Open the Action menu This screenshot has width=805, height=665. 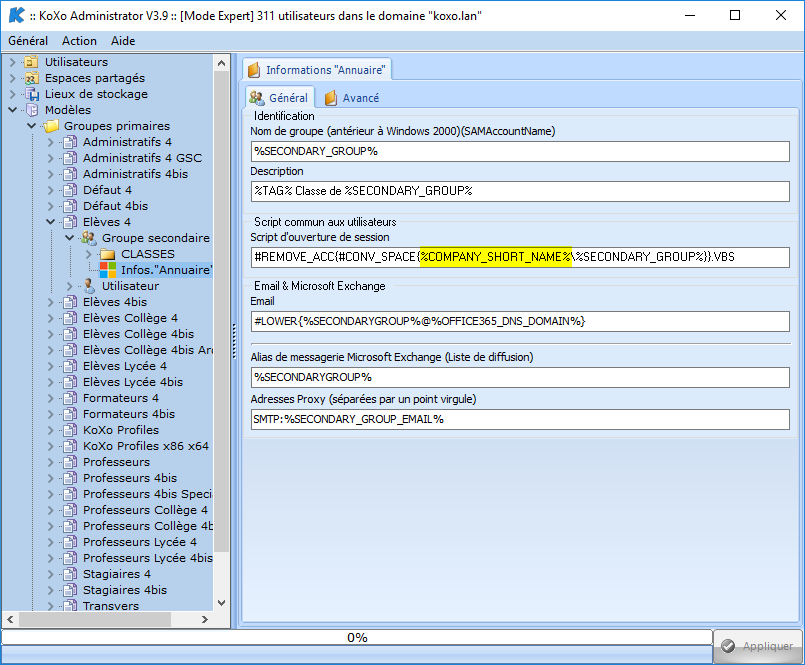[x=79, y=41]
